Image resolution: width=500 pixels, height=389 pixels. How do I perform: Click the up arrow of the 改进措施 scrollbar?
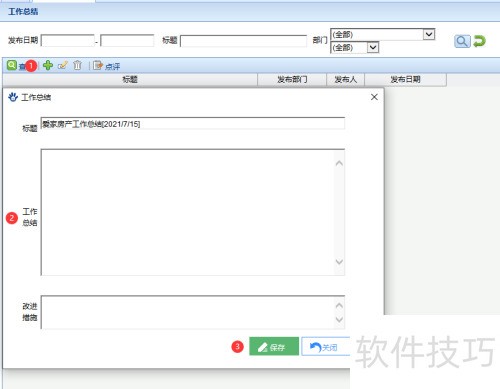pos(339,305)
